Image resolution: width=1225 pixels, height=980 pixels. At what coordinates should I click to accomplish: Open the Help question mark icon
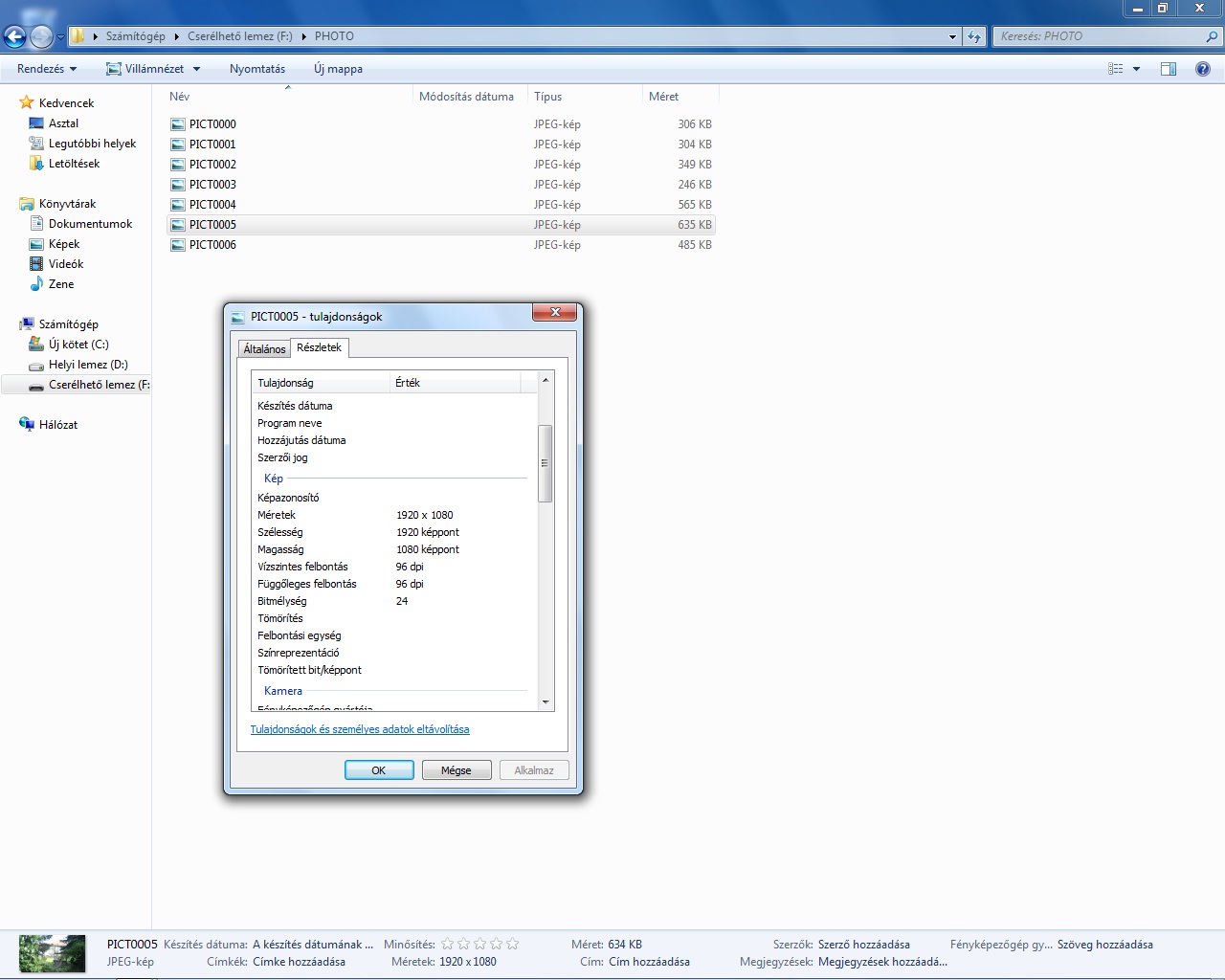tap(1203, 69)
